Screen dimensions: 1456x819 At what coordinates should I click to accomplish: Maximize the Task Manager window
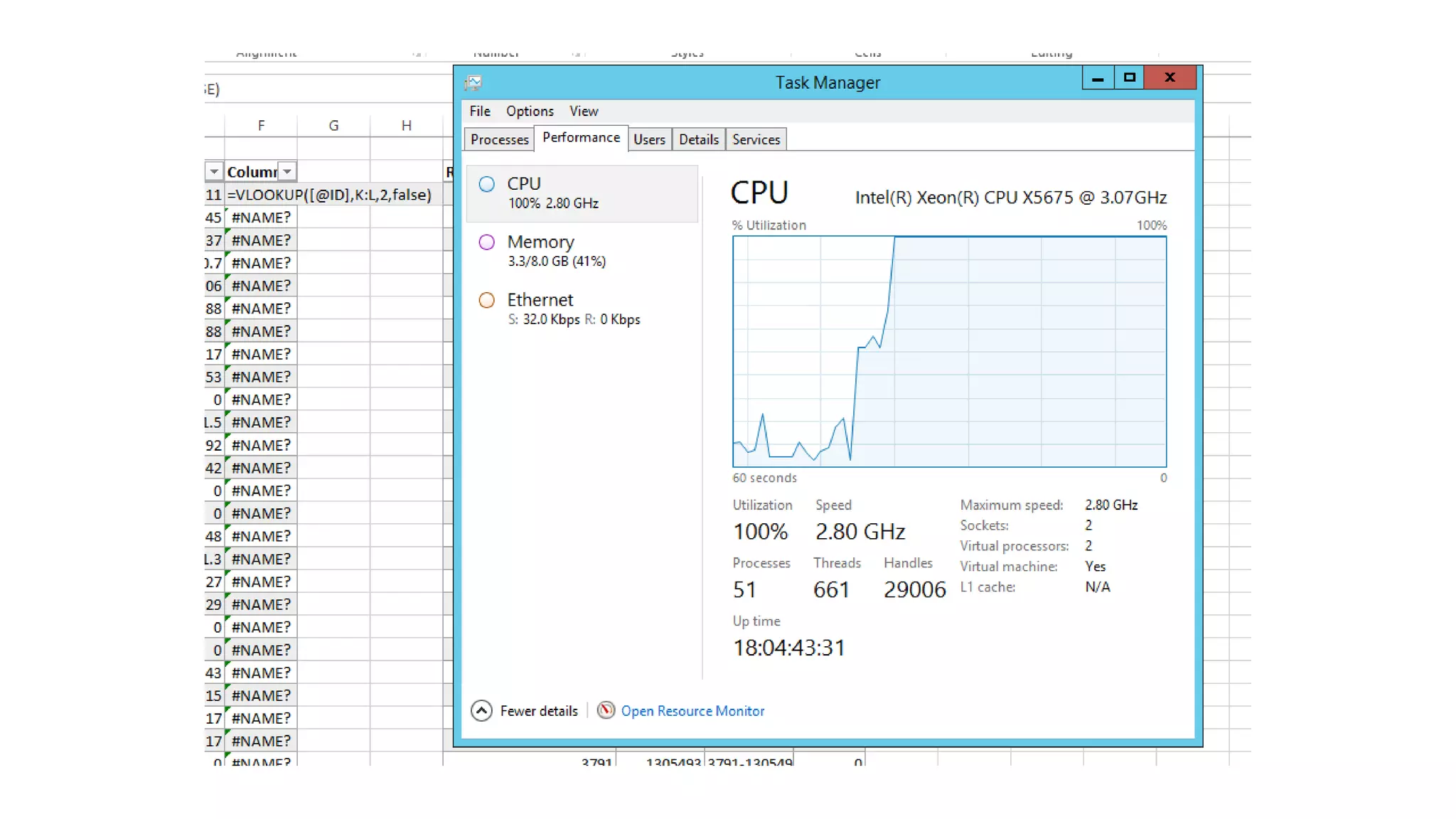click(x=1129, y=77)
